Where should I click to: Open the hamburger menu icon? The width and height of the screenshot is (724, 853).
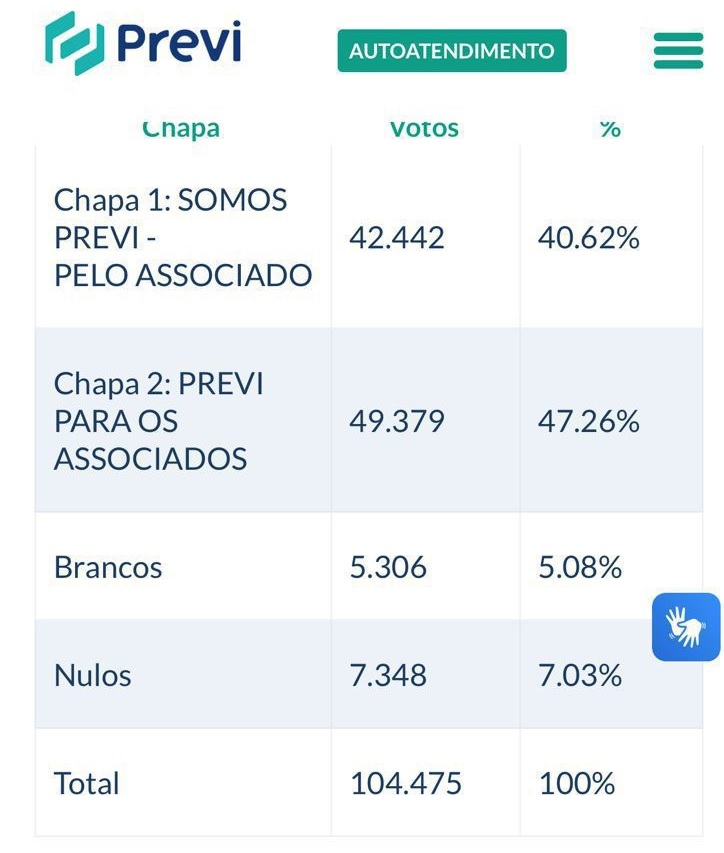pos(678,51)
